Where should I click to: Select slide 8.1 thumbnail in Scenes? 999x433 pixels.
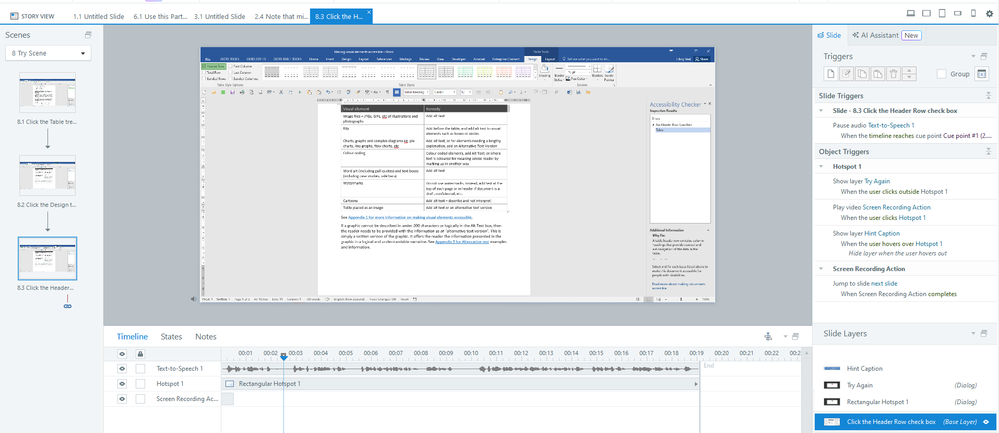(x=48, y=93)
